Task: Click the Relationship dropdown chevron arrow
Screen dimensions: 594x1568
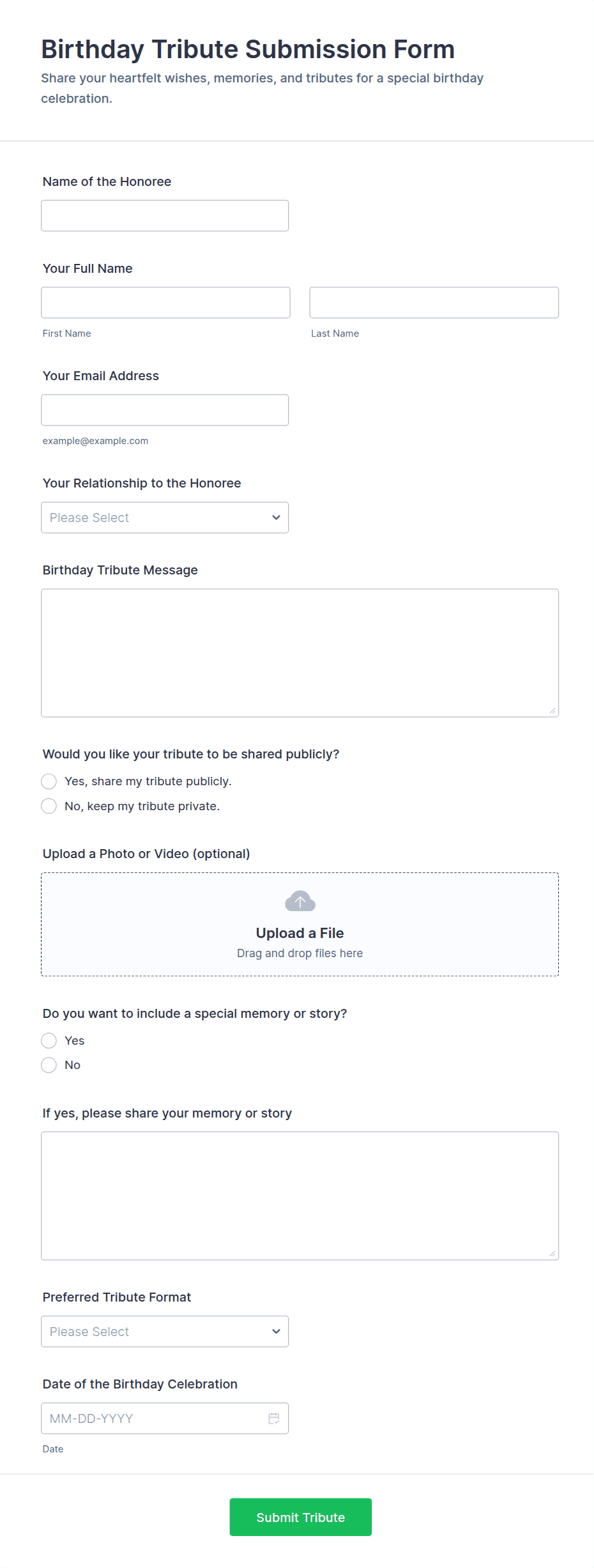Action: point(276,518)
